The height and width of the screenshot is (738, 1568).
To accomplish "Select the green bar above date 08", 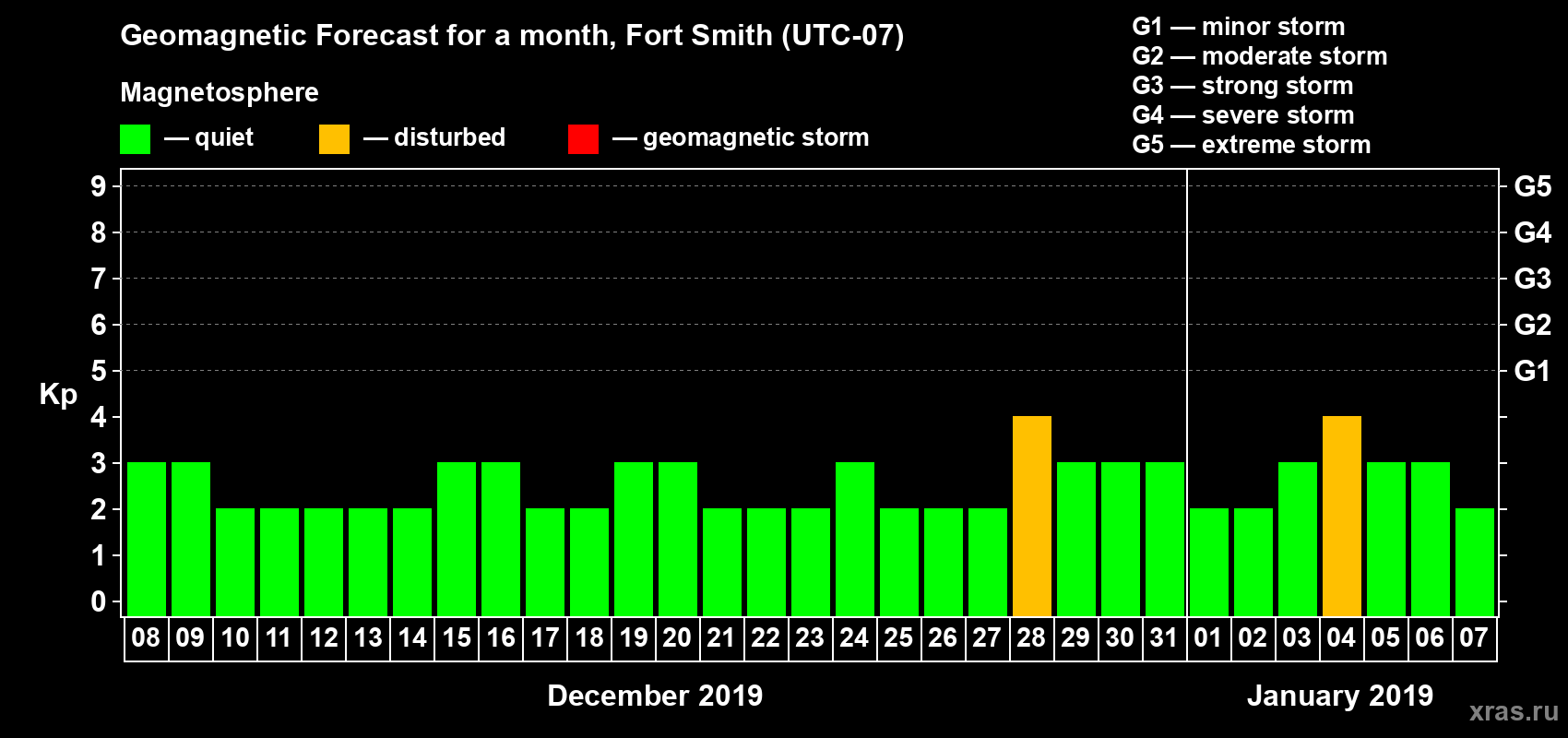I will tap(147, 540).
